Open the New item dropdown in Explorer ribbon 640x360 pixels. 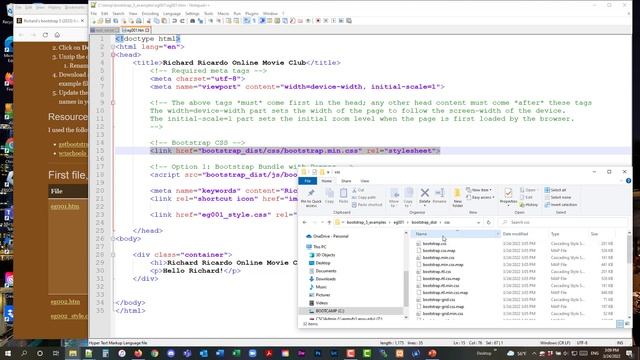click(x=479, y=190)
